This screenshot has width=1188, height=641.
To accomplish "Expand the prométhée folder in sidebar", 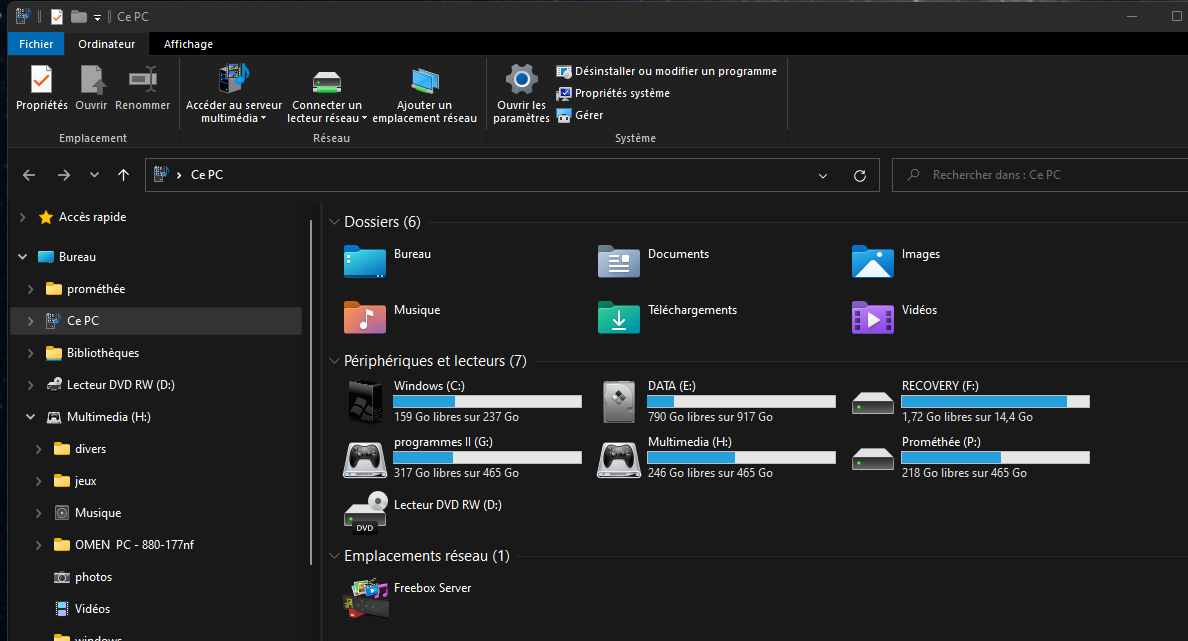I will point(28,289).
